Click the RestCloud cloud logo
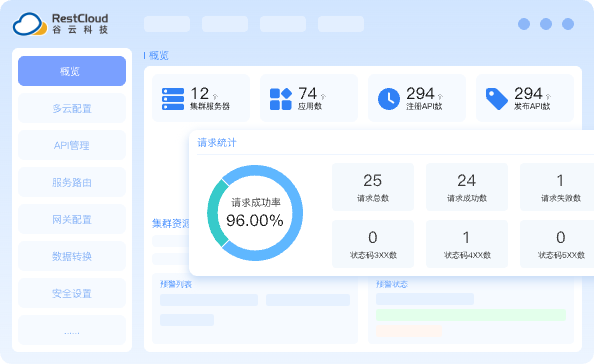This screenshot has width=594, height=364. click(x=30, y=24)
